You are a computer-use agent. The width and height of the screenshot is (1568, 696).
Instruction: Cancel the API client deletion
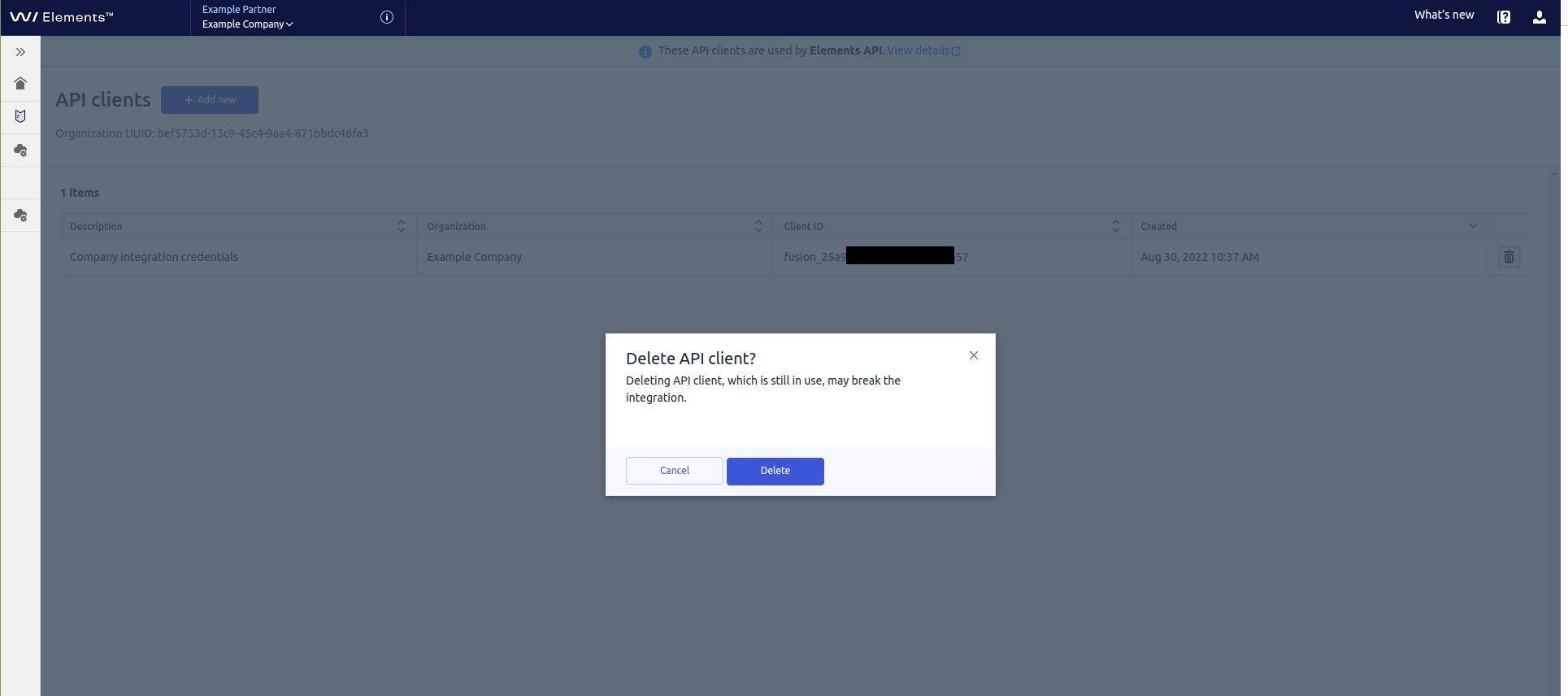(x=674, y=471)
